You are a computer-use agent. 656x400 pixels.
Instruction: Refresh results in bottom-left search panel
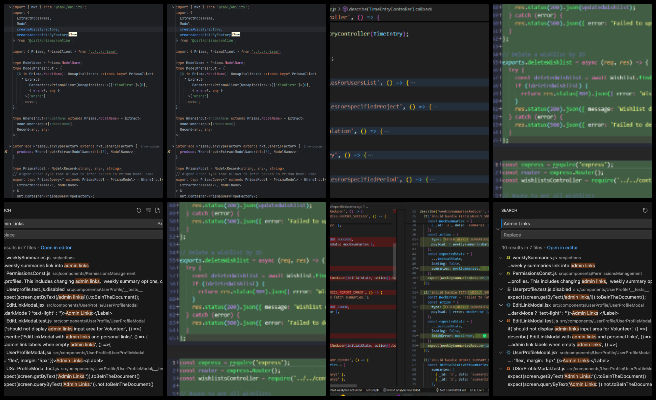click(x=139, y=210)
